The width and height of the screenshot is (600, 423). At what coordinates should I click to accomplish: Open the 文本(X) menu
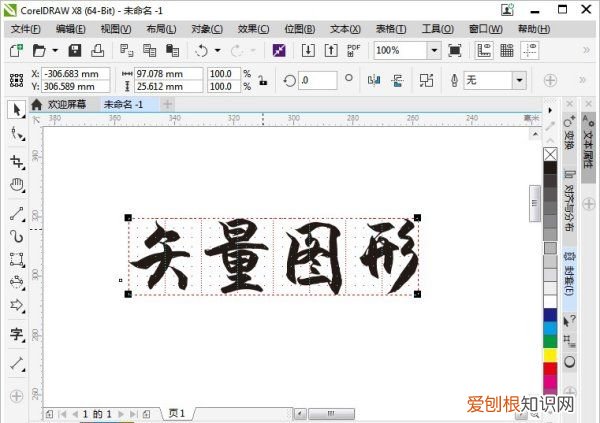click(345, 29)
